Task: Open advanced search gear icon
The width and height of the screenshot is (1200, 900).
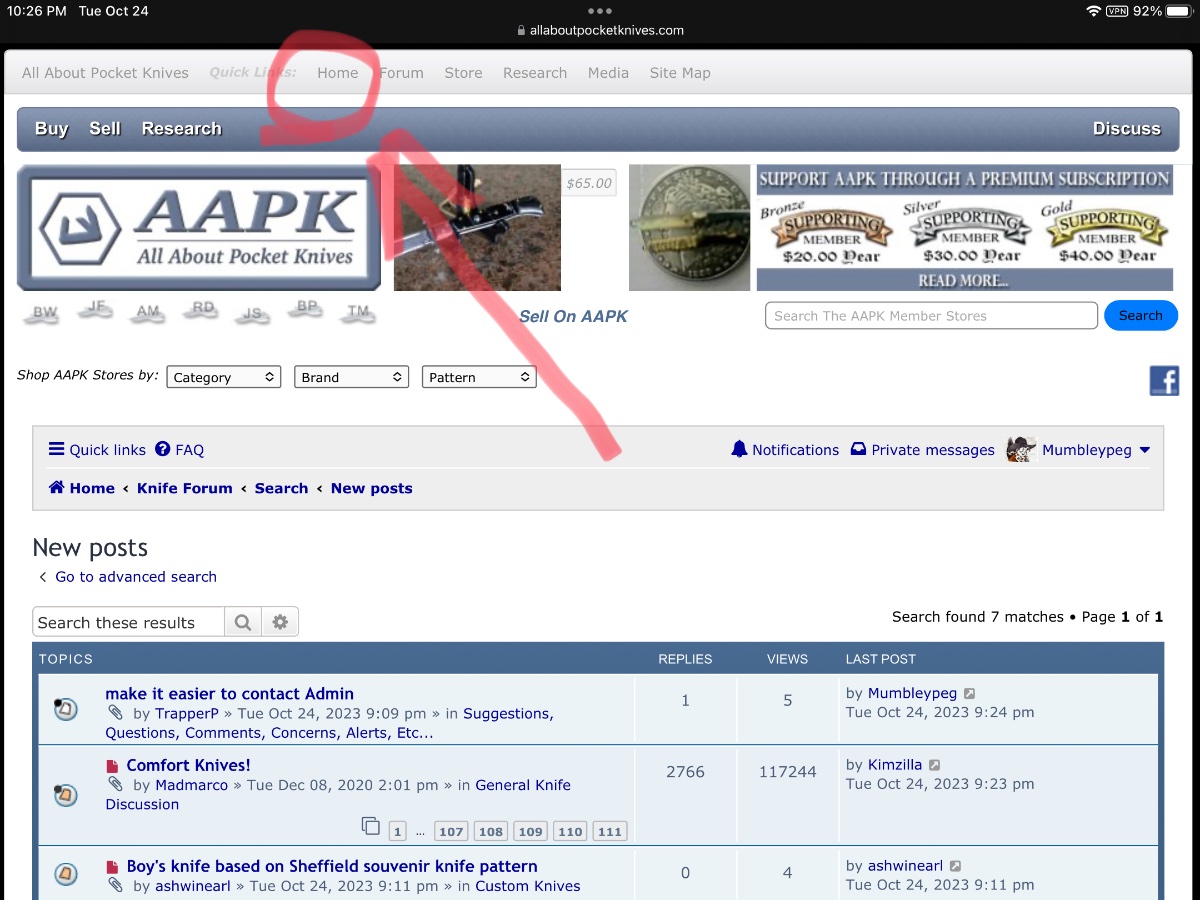Action: pyautogui.click(x=280, y=622)
